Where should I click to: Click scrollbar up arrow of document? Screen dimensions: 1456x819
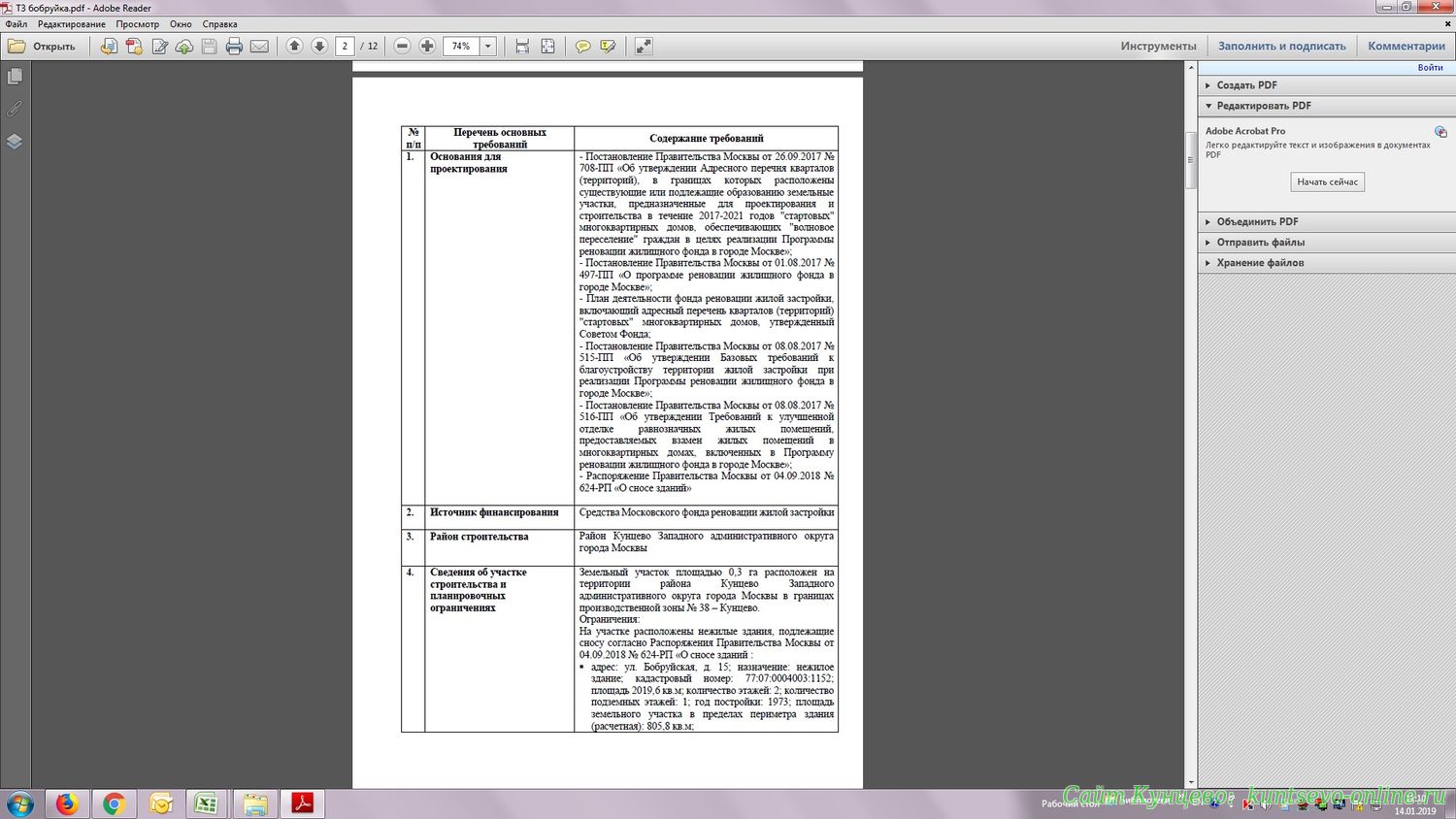point(1191,69)
